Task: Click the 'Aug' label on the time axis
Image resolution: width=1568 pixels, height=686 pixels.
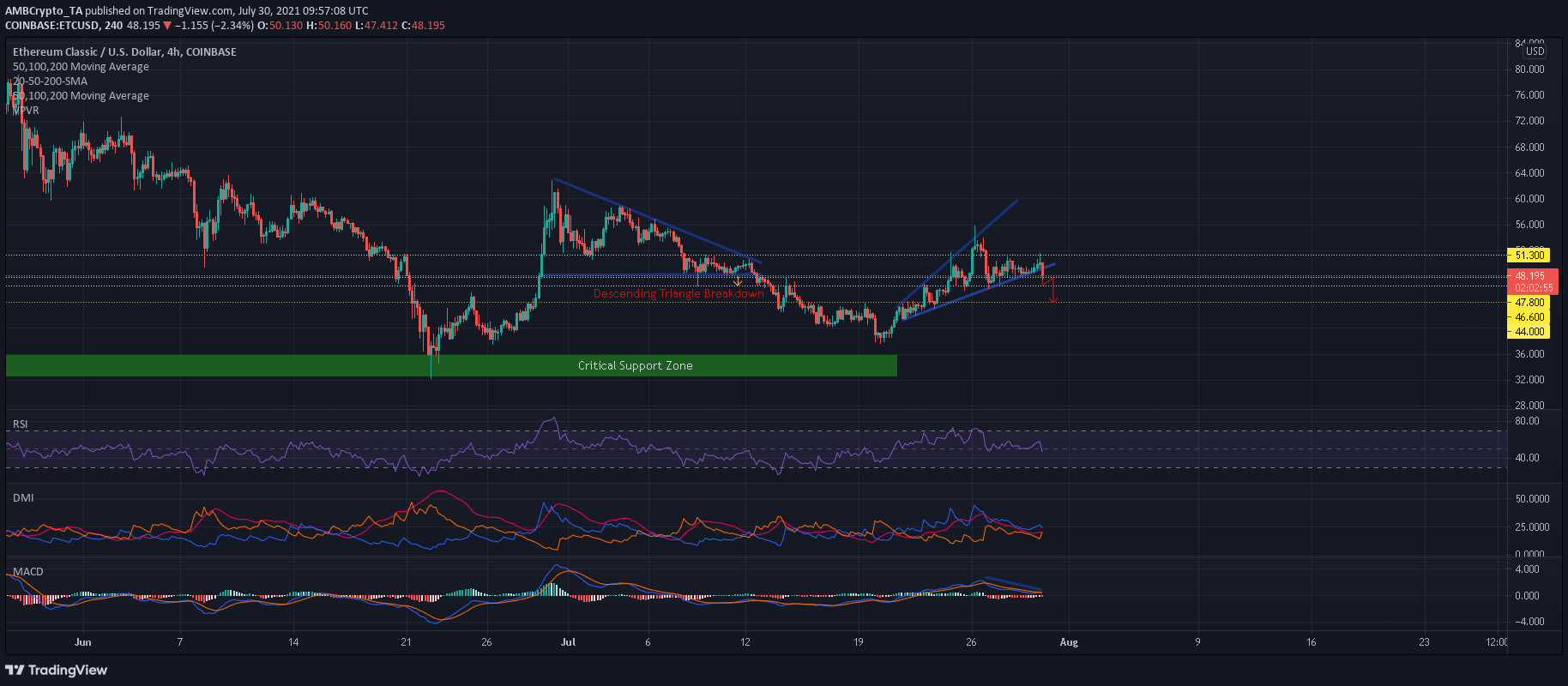Action: 1069,642
